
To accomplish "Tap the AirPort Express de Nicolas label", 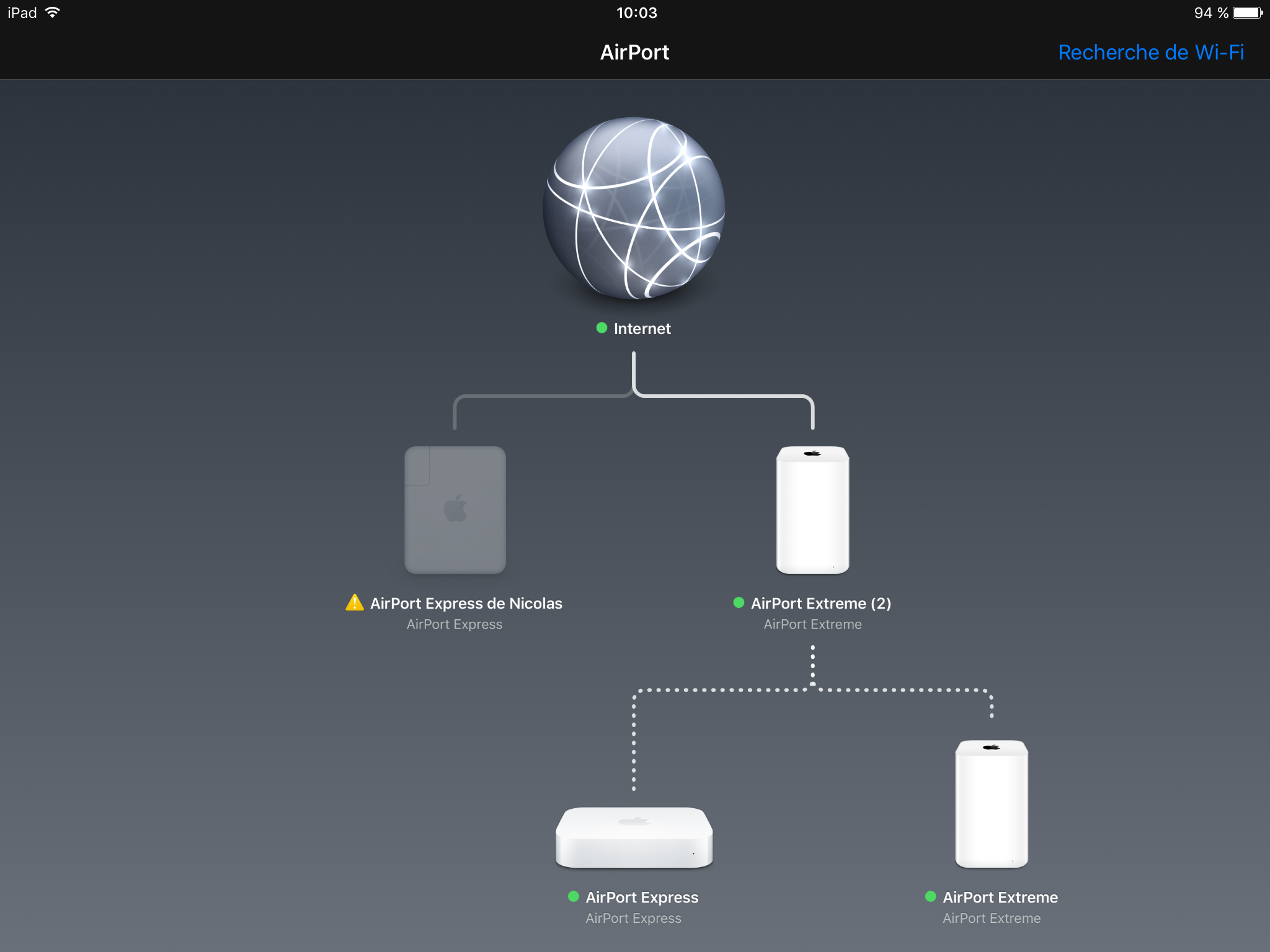I will pyautogui.click(x=466, y=603).
